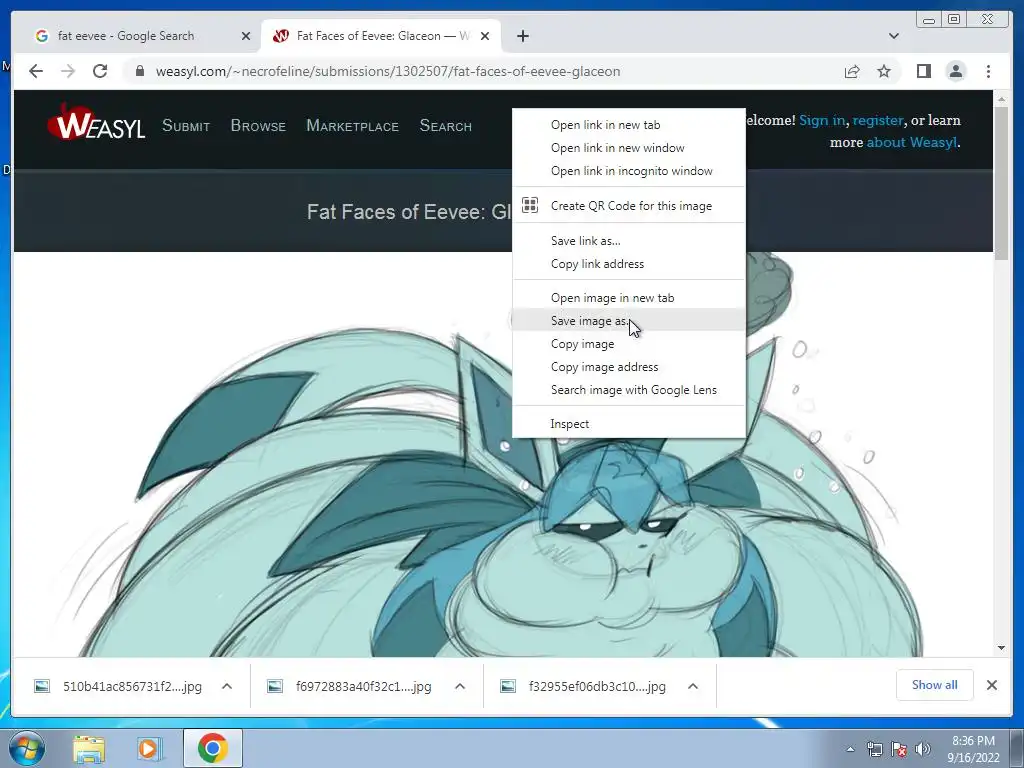
Task: Click the scrollbar down arrow
Action: point(1002,648)
